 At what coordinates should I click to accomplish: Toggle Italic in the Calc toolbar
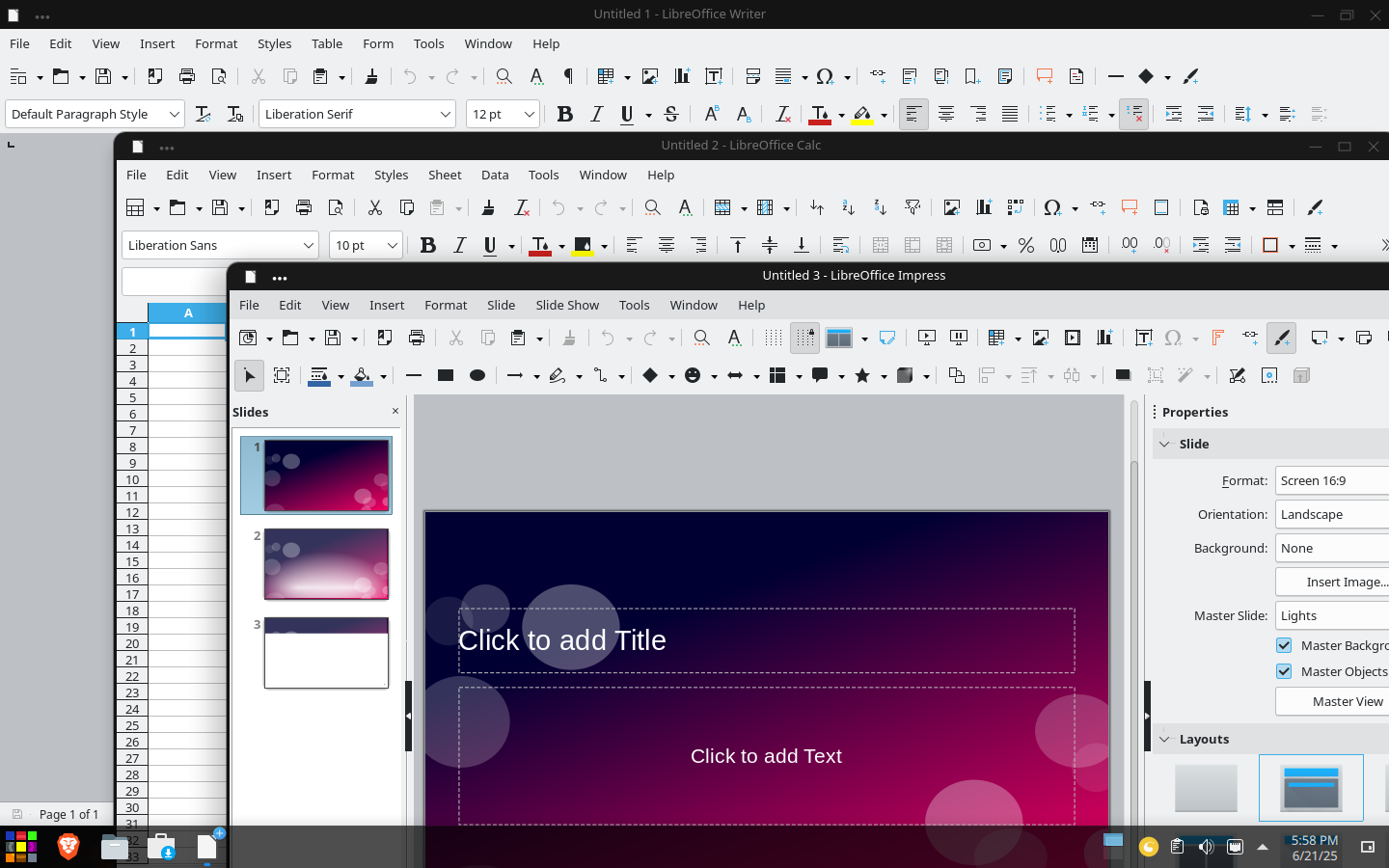(459, 245)
